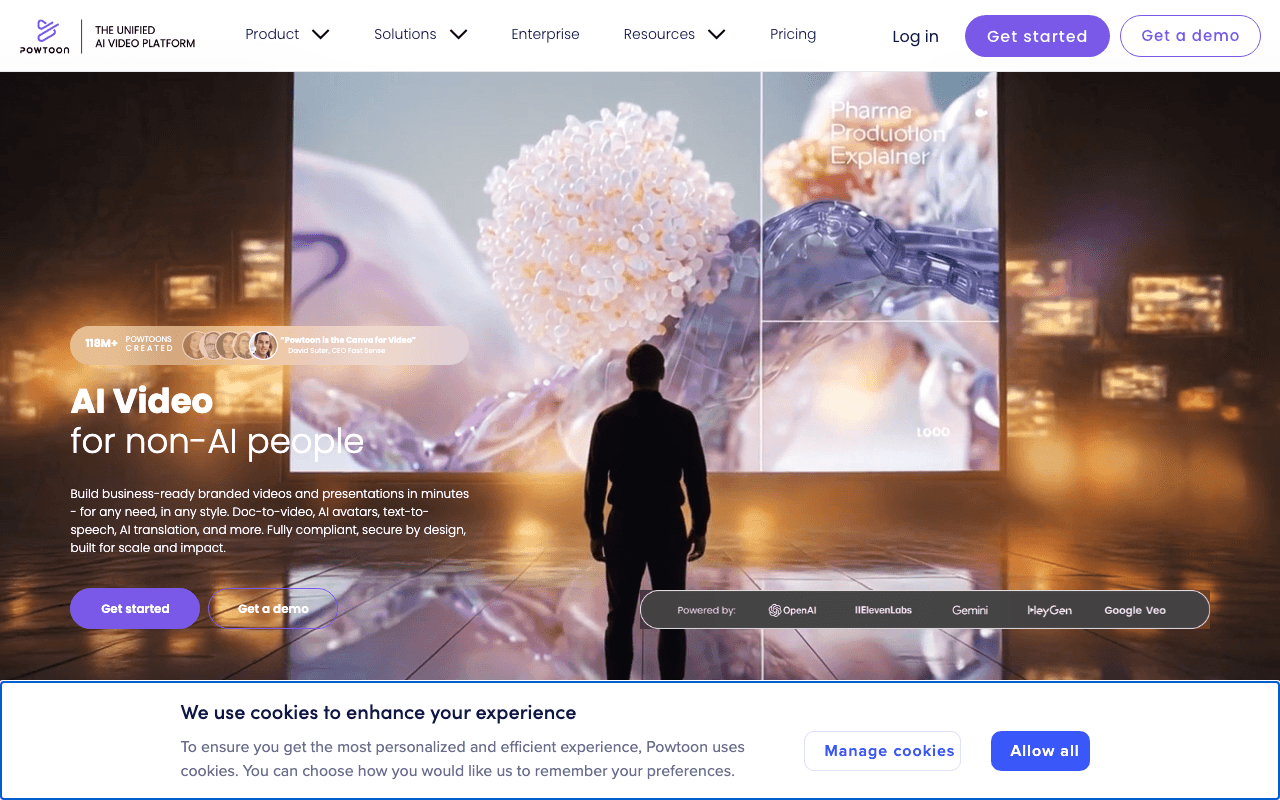The height and width of the screenshot is (800, 1280).
Task: Click the David Sutar avatar photo
Action: pos(263,345)
